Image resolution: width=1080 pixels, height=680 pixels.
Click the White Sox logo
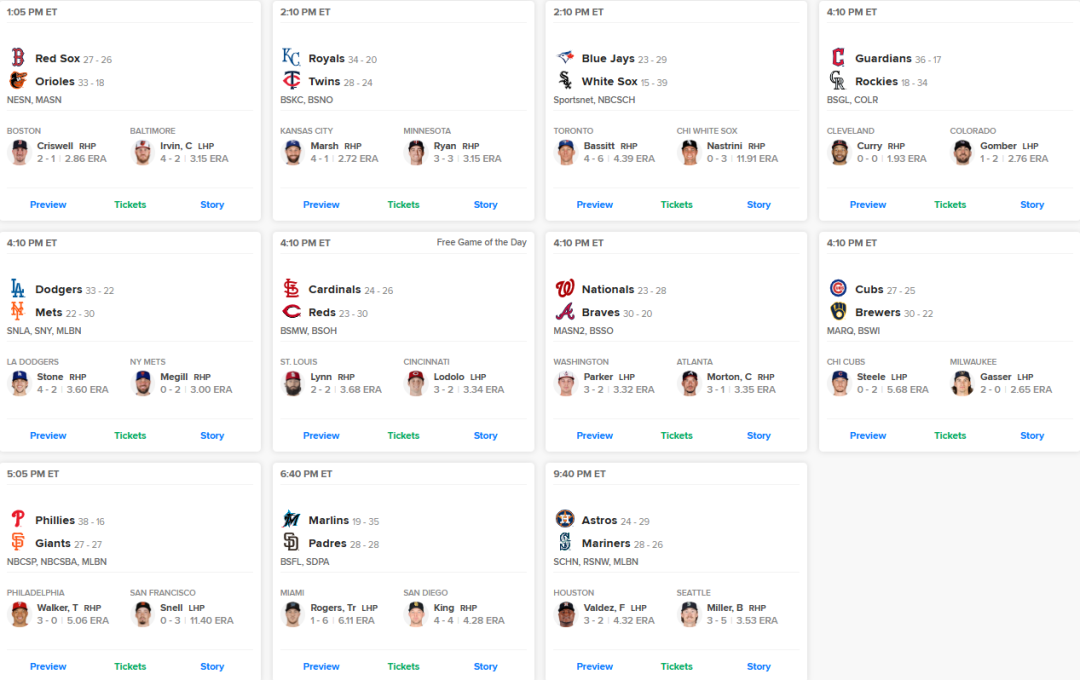(565, 81)
